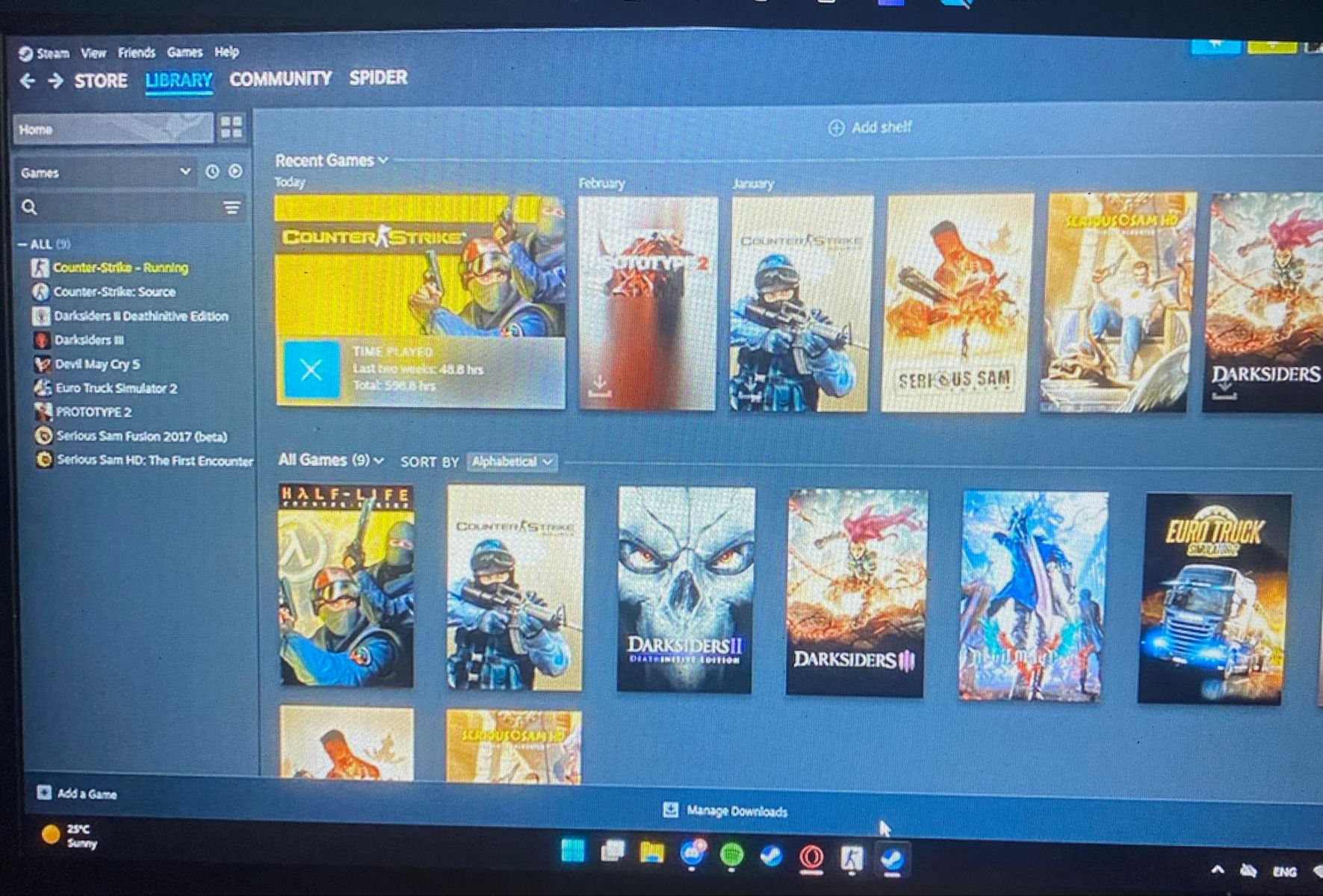Toggle grid collections view icon
The image size is (1323, 896).
click(231, 128)
